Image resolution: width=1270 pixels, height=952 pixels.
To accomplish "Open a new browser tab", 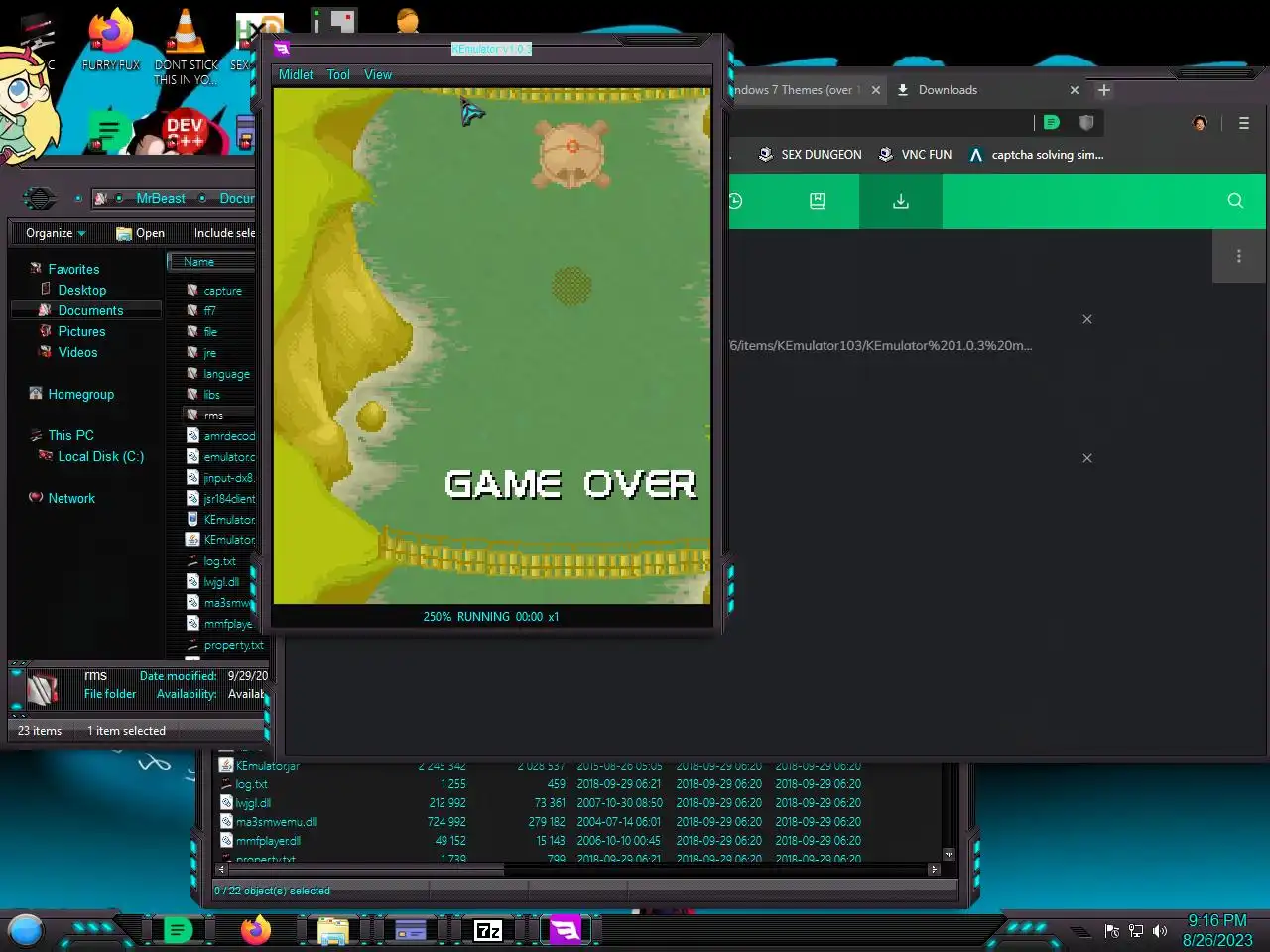I will pos(1103,90).
